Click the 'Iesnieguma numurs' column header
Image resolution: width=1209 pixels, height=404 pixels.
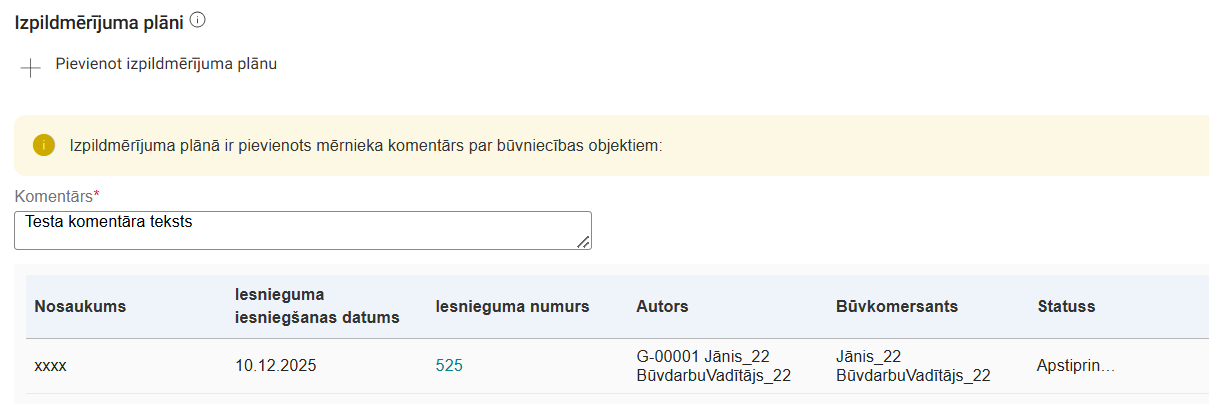(512, 307)
